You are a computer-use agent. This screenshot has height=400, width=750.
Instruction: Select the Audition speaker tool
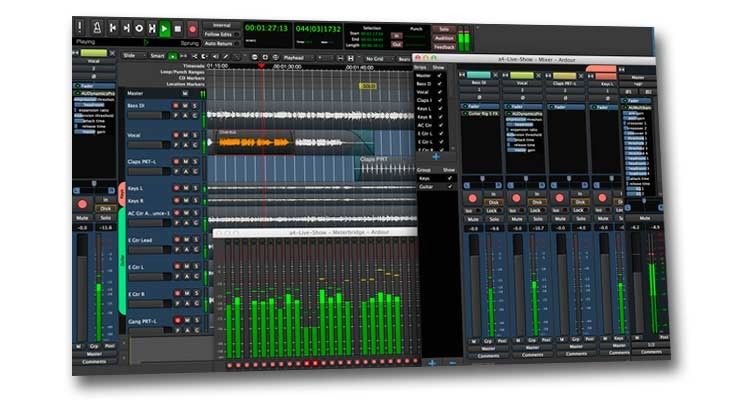tap(216, 56)
